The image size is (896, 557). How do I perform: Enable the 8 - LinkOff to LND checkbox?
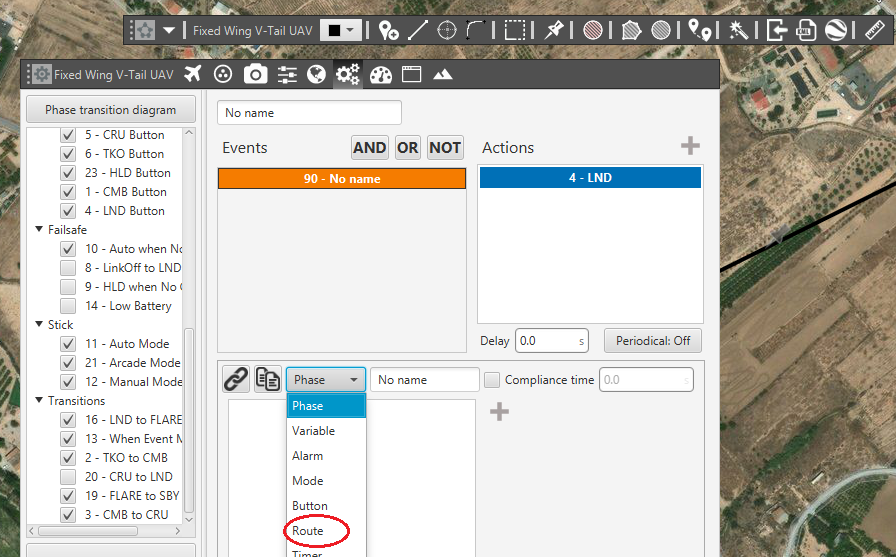(68, 267)
